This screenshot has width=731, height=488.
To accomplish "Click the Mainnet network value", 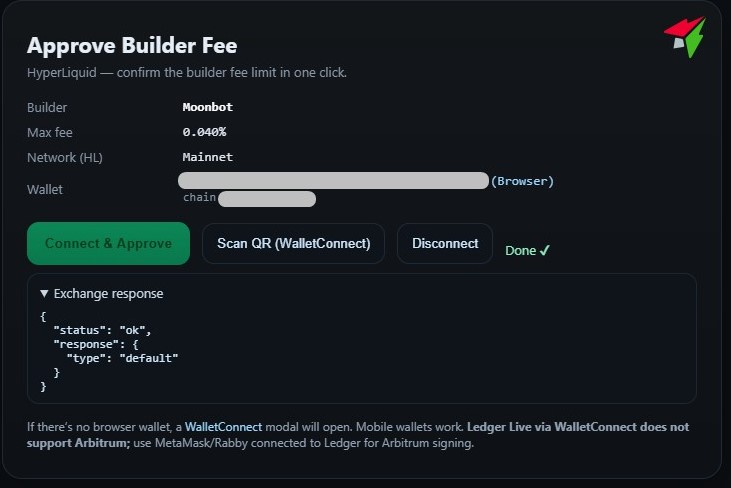I will click(207, 157).
